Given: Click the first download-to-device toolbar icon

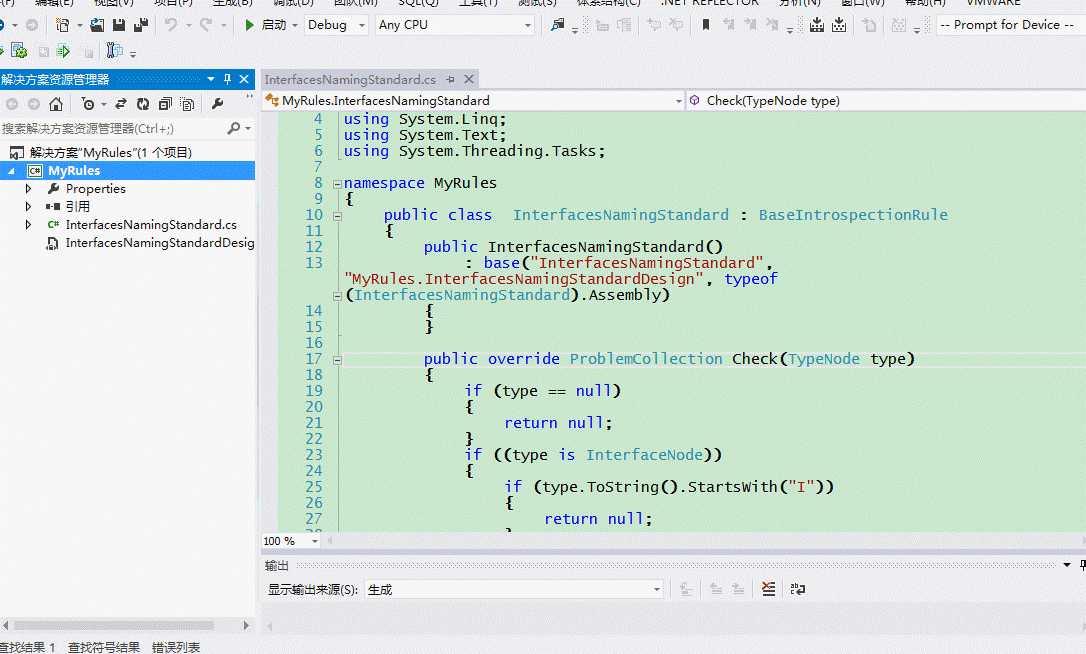Looking at the screenshot, I should tap(817, 26).
